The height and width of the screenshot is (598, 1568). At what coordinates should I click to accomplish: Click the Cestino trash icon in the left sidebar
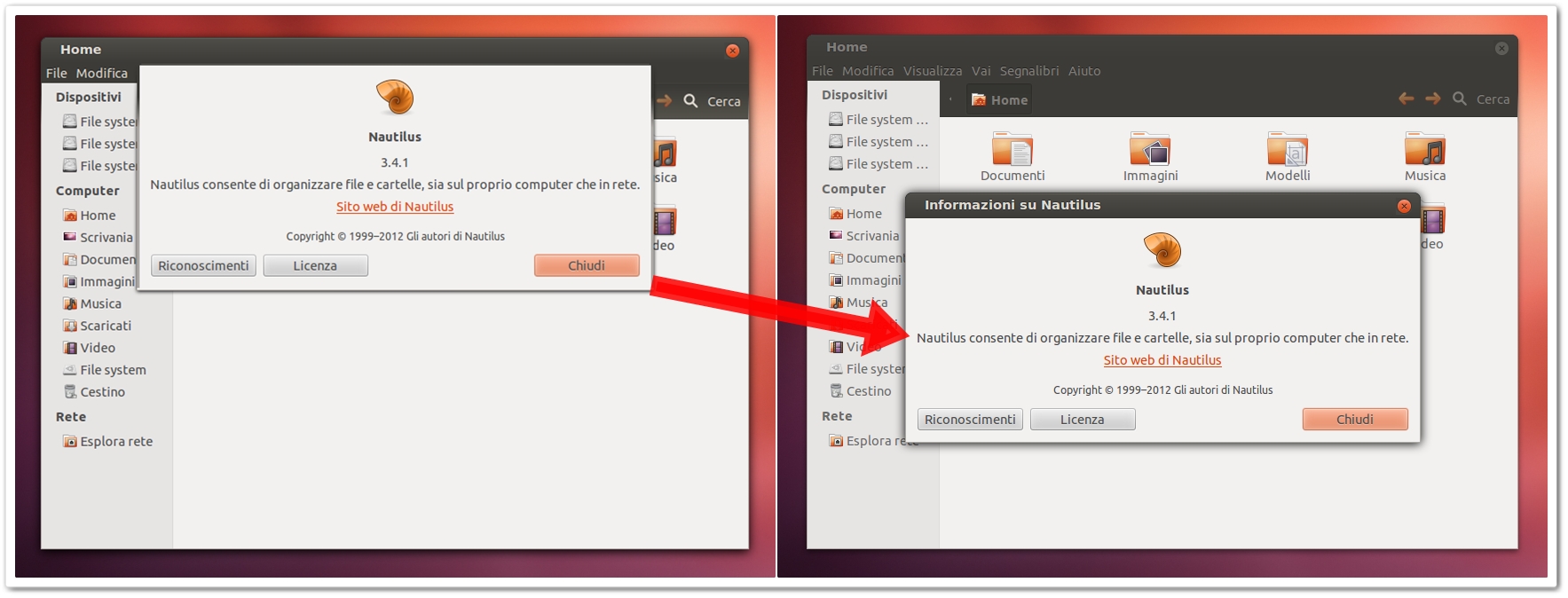(x=70, y=392)
